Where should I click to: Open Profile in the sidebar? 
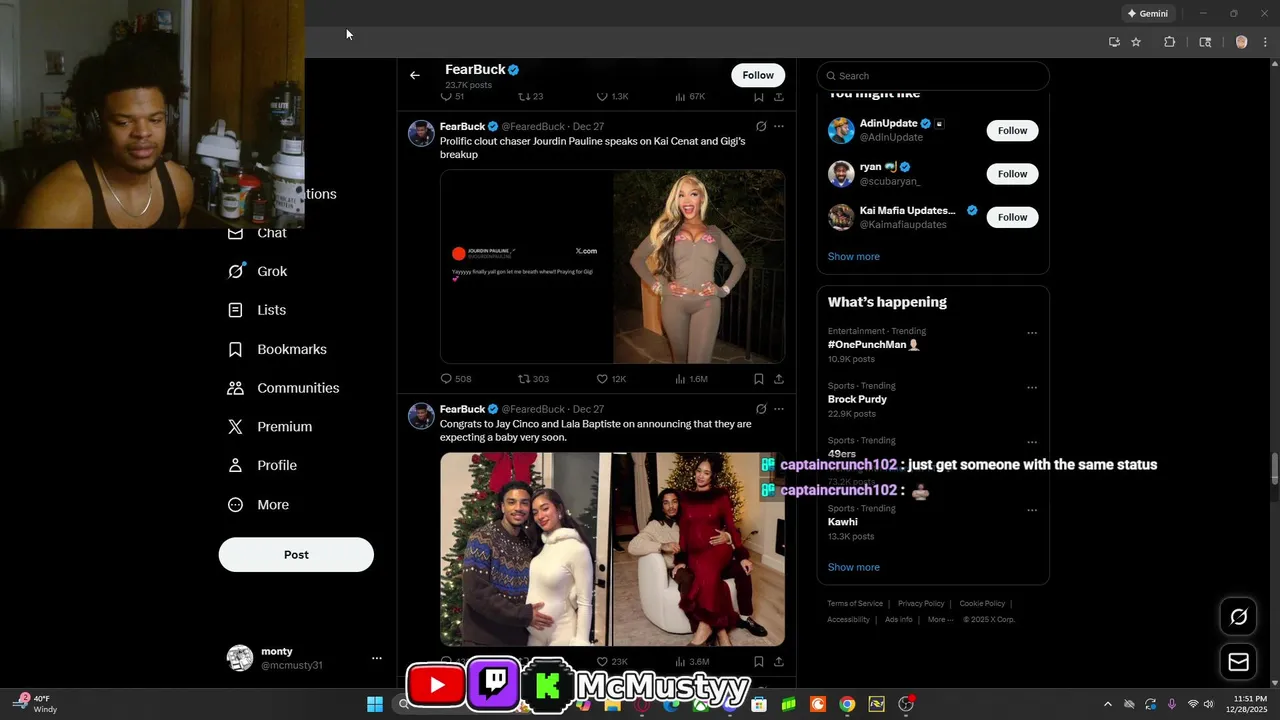point(263,465)
